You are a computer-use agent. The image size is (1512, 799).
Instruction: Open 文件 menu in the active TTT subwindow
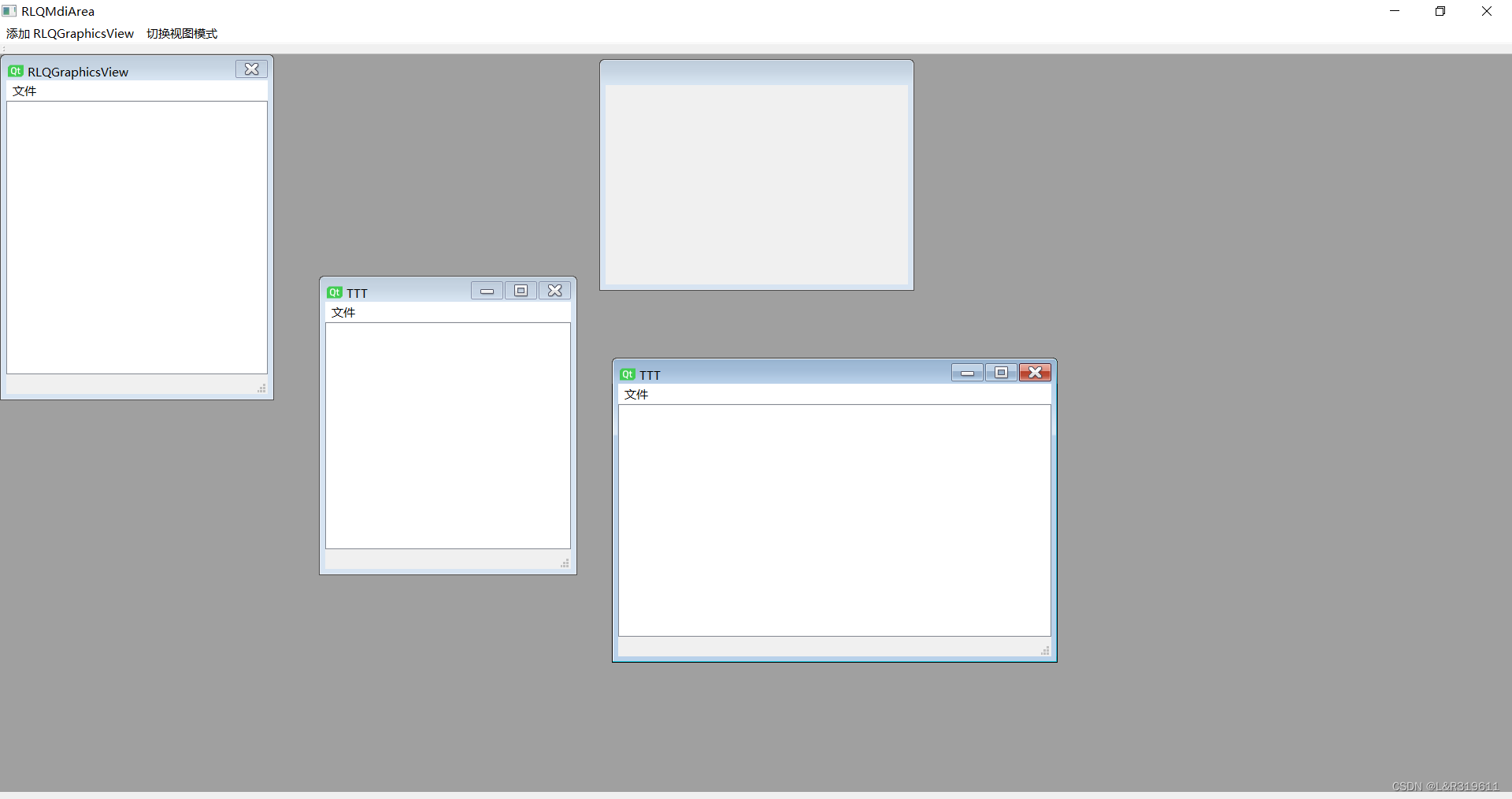click(636, 394)
